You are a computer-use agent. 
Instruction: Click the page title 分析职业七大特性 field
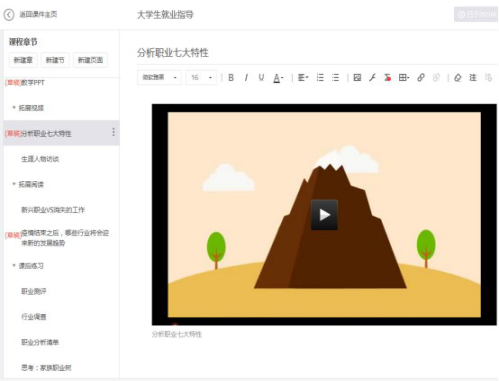173,53
